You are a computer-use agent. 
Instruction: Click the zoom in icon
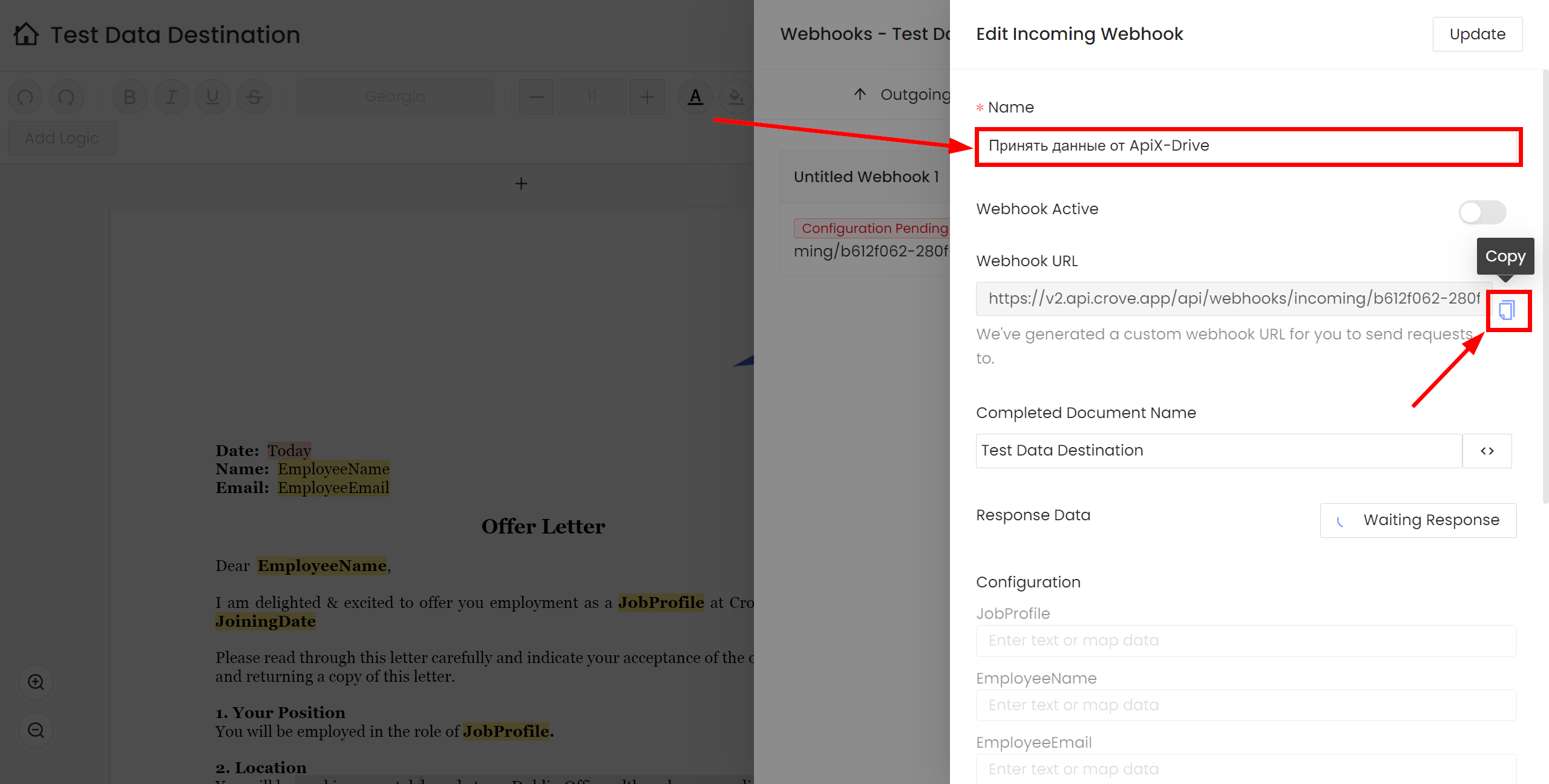pos(36,683)
